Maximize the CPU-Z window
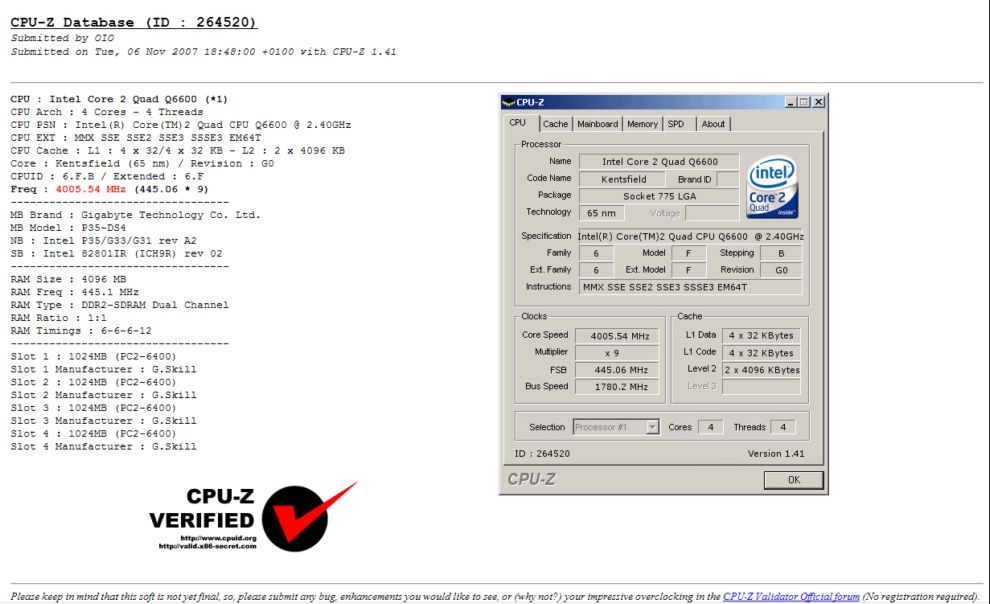 pyautogui.click(x=804, y=102)
